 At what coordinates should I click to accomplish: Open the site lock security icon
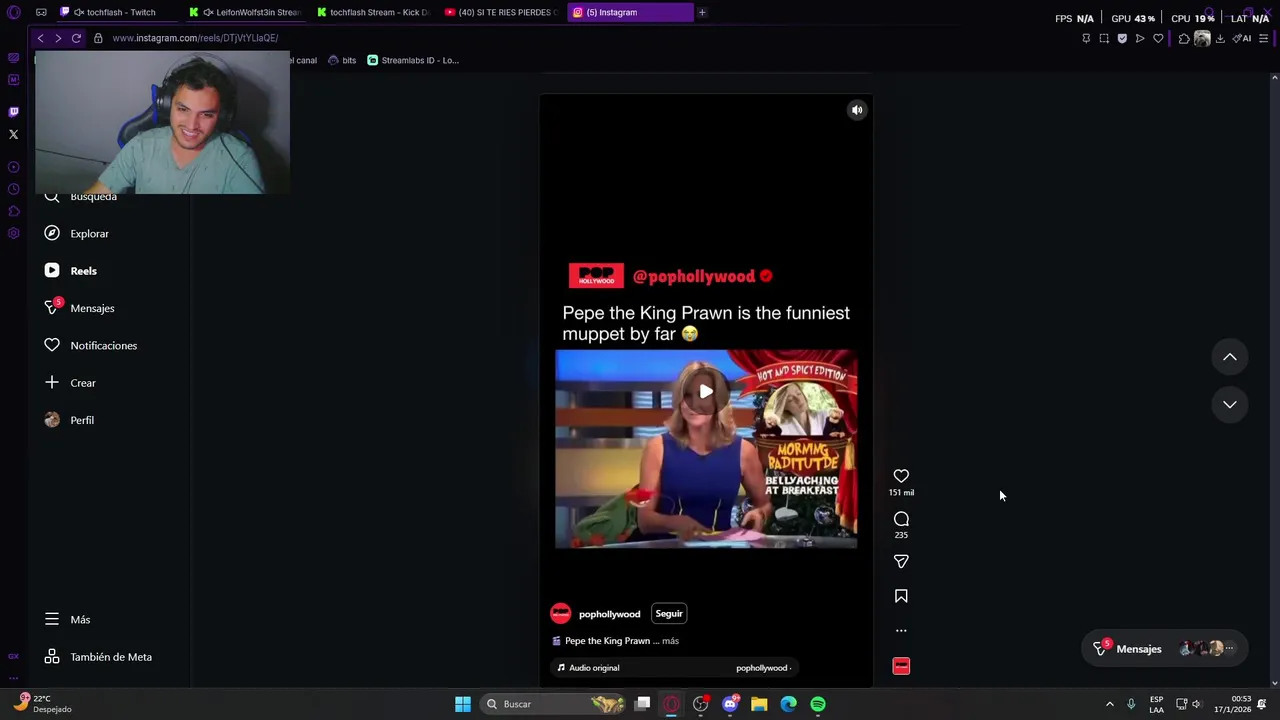pos(98,38)
